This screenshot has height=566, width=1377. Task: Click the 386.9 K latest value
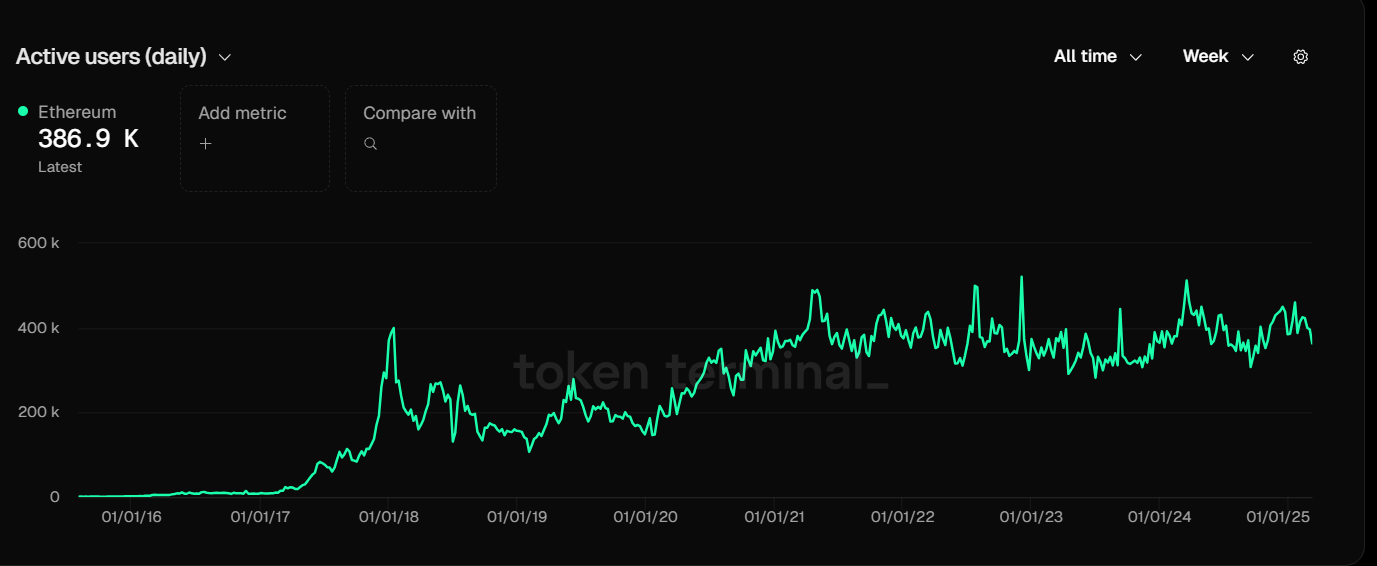88,140
